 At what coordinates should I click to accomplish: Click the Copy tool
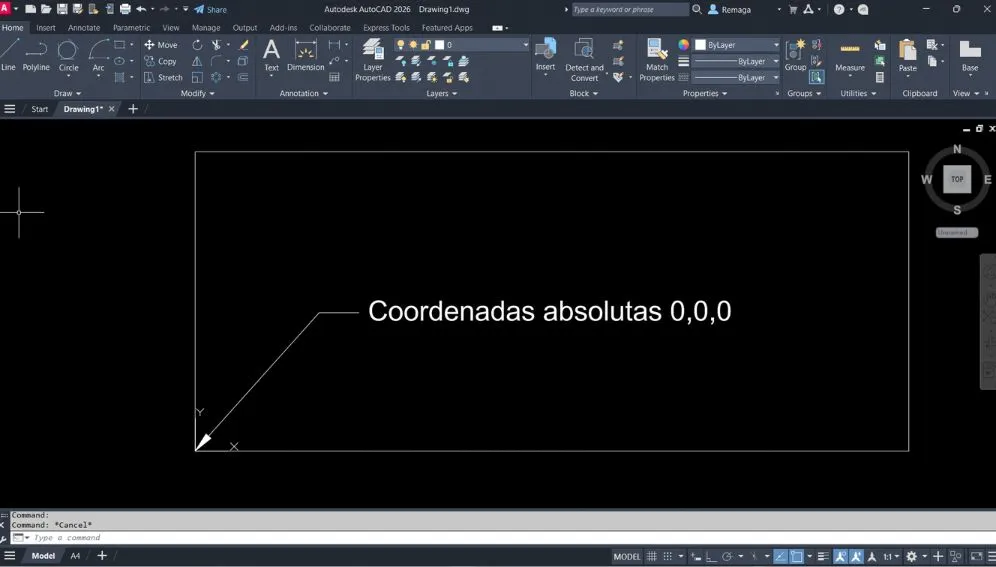coord(160,62)
